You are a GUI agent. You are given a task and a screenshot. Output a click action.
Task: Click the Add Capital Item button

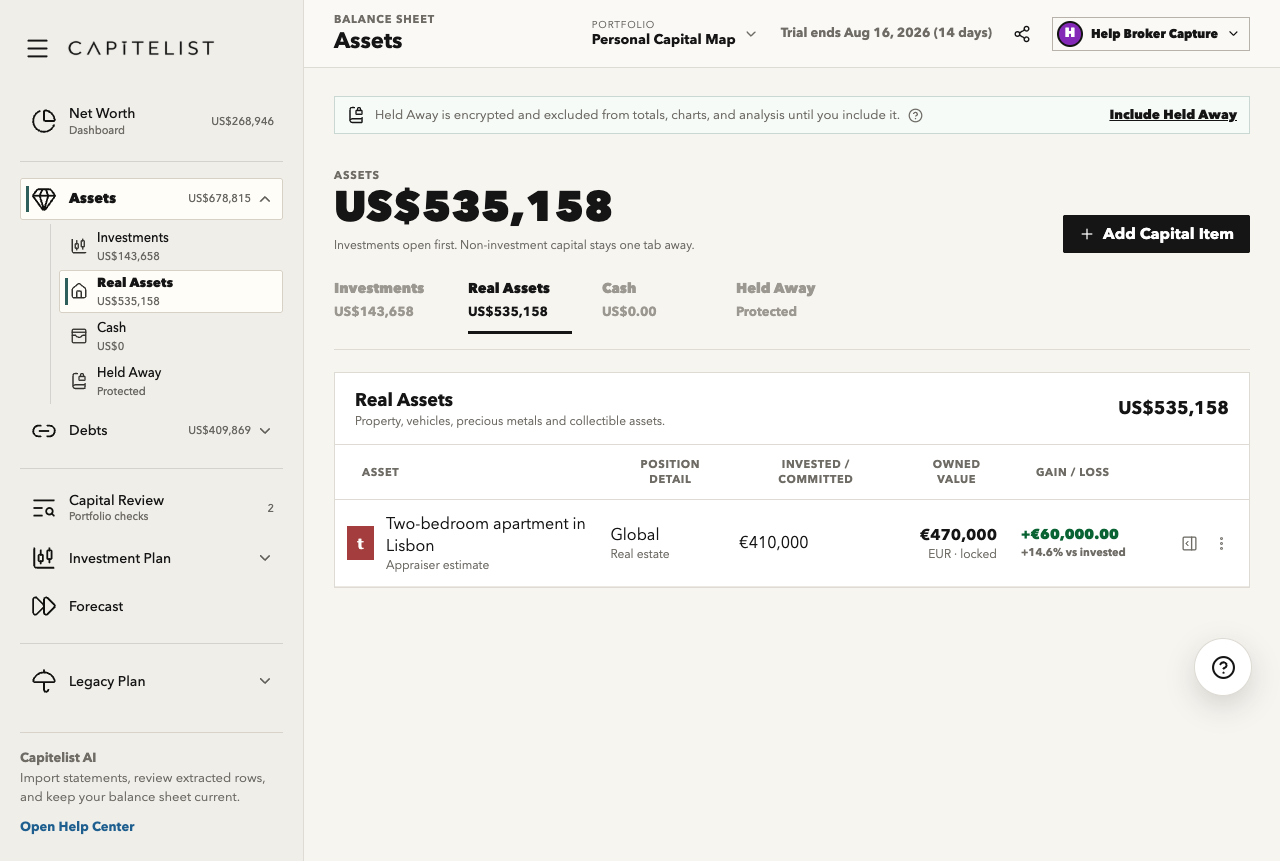click(1156, 234)
